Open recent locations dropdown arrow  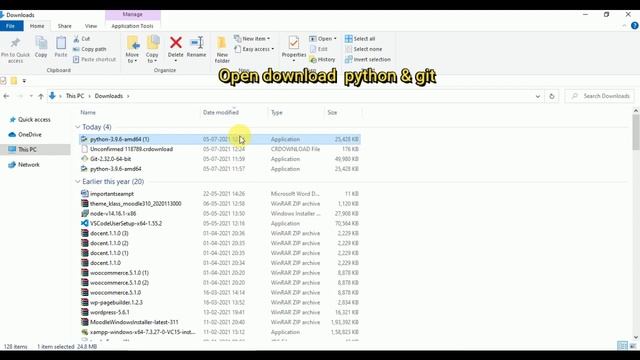coord(31,96)
